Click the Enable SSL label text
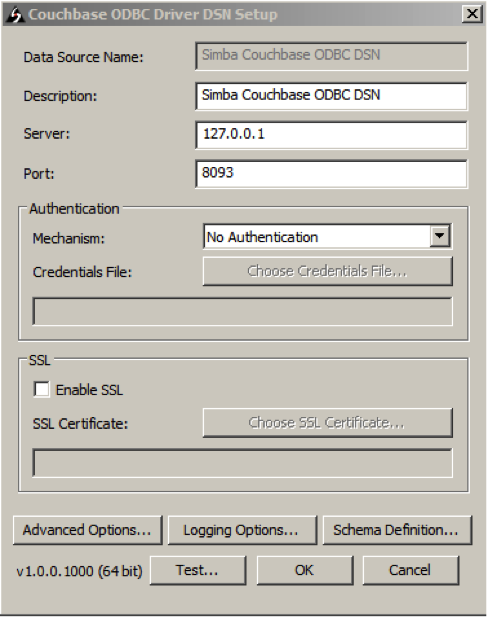Screen dimensions: 487x617 [x=89, y=390]
